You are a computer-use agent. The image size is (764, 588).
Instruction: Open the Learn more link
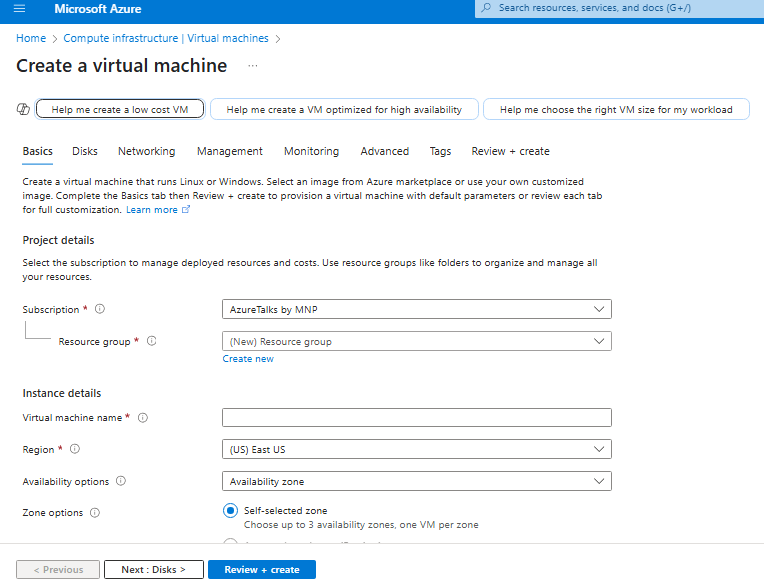pos(152,209)
